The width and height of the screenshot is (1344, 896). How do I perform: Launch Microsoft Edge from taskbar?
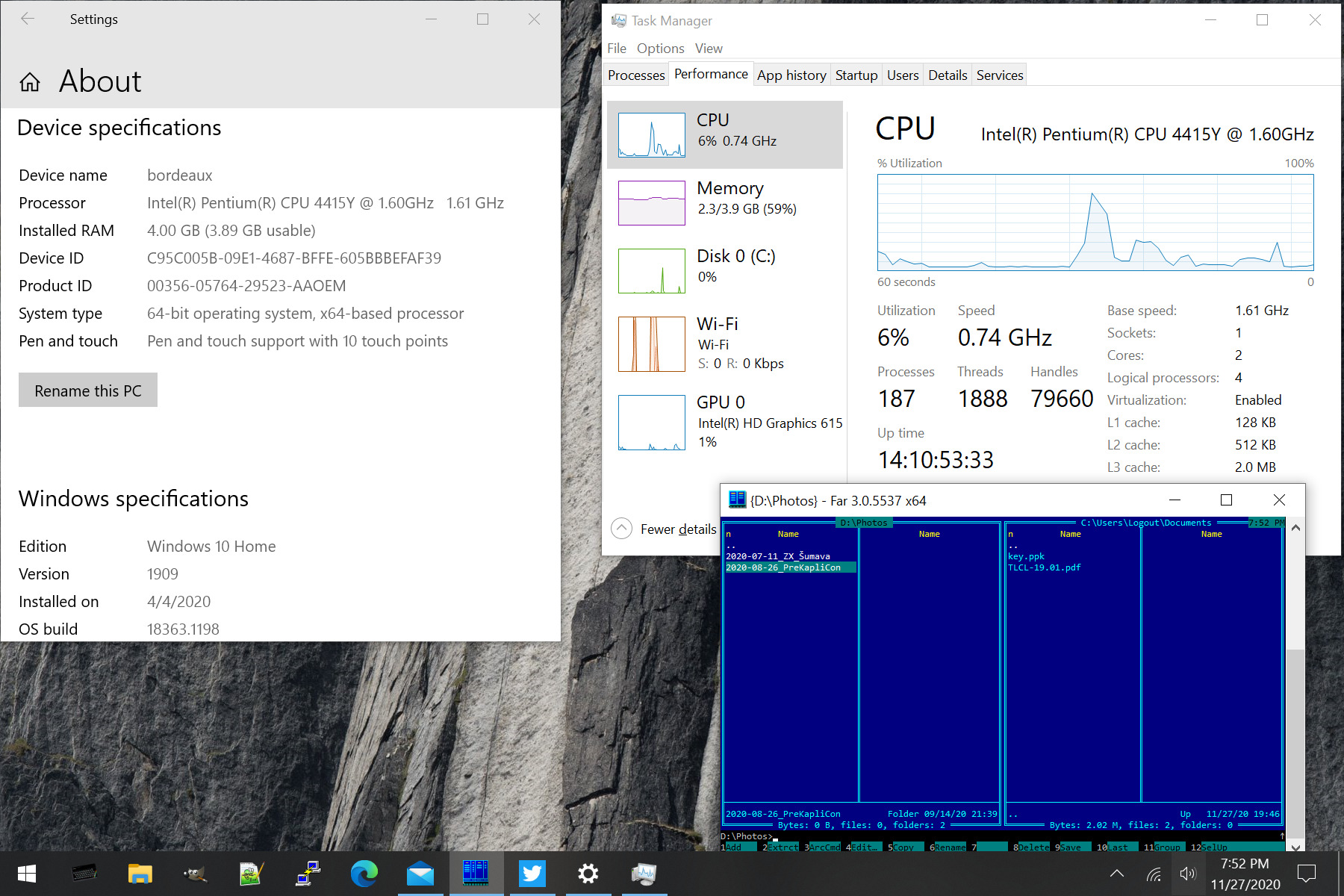(364, 874)
